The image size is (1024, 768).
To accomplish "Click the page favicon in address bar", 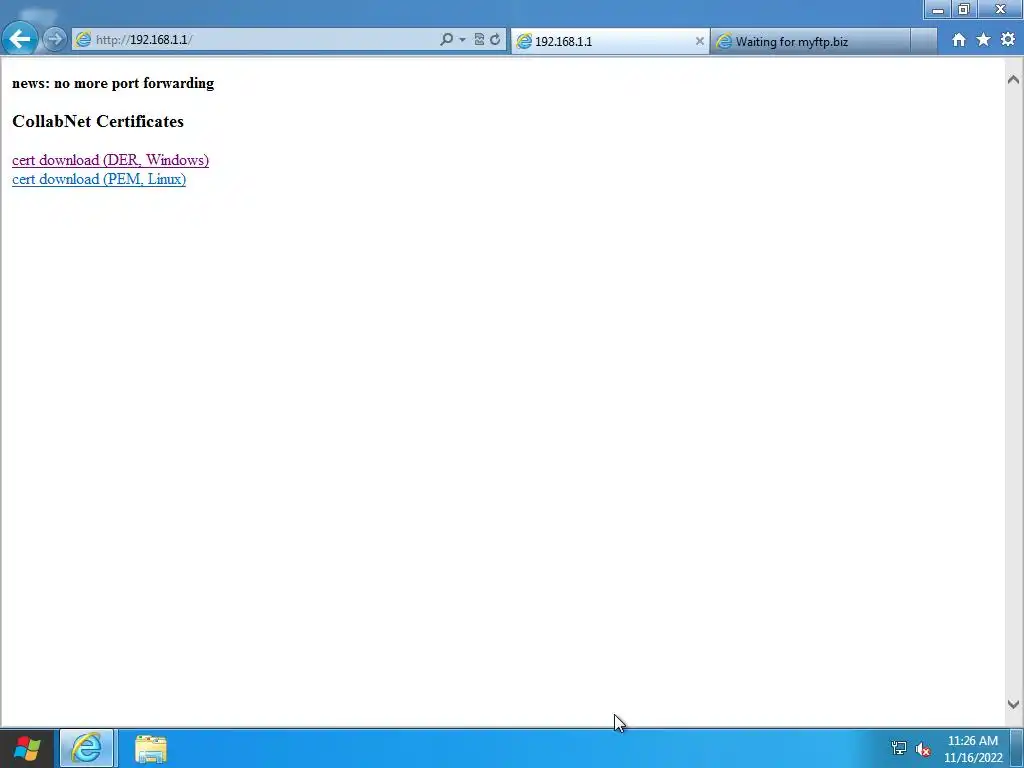I will [83, 40].
